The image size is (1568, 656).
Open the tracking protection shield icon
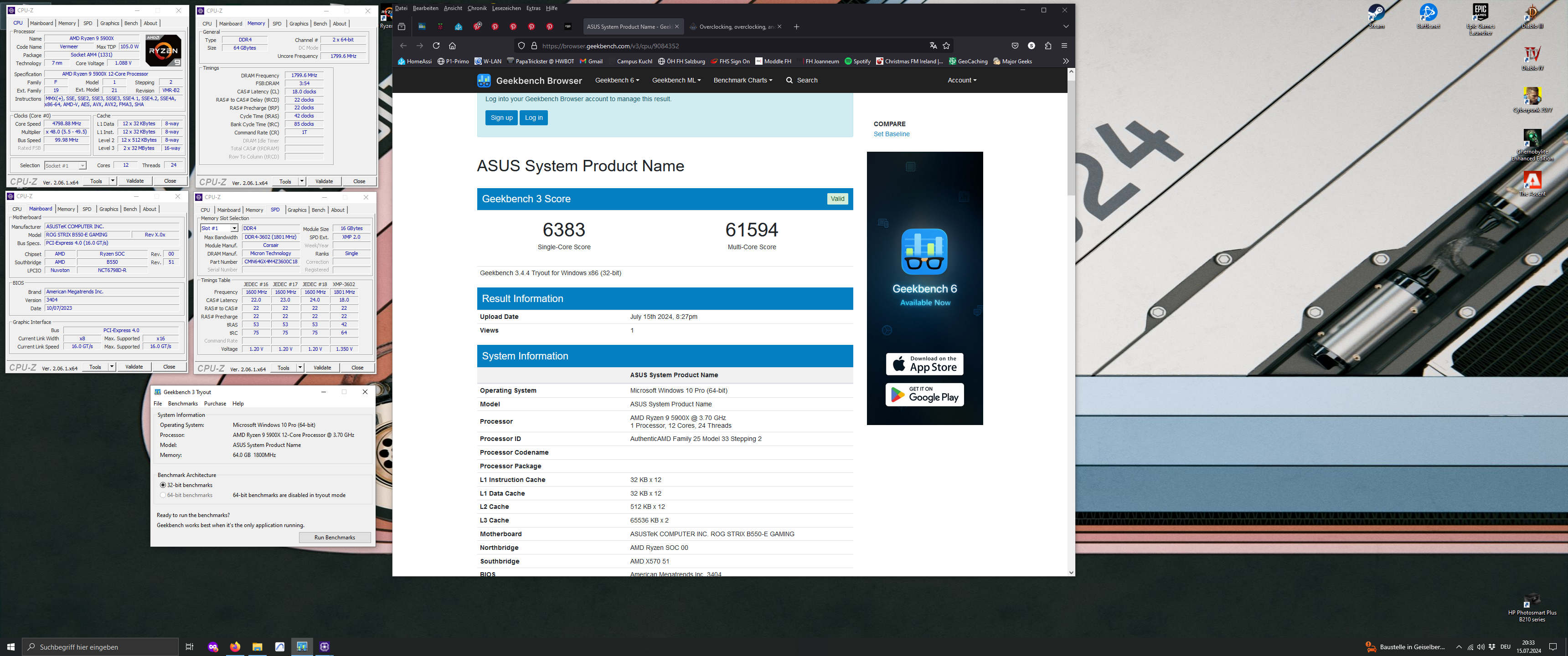click(x=521, y=46)
